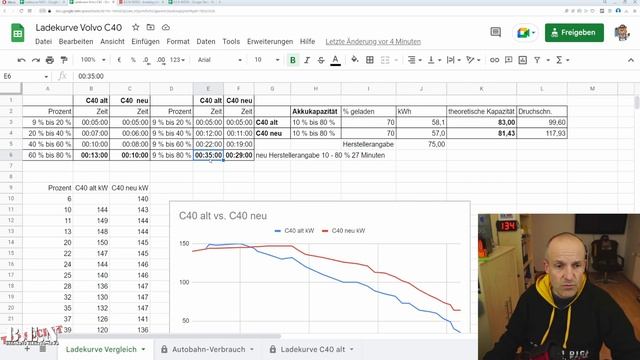Open text wrapping dropdown
Viewport: 640px width, 360px height.
coord(453,60)
